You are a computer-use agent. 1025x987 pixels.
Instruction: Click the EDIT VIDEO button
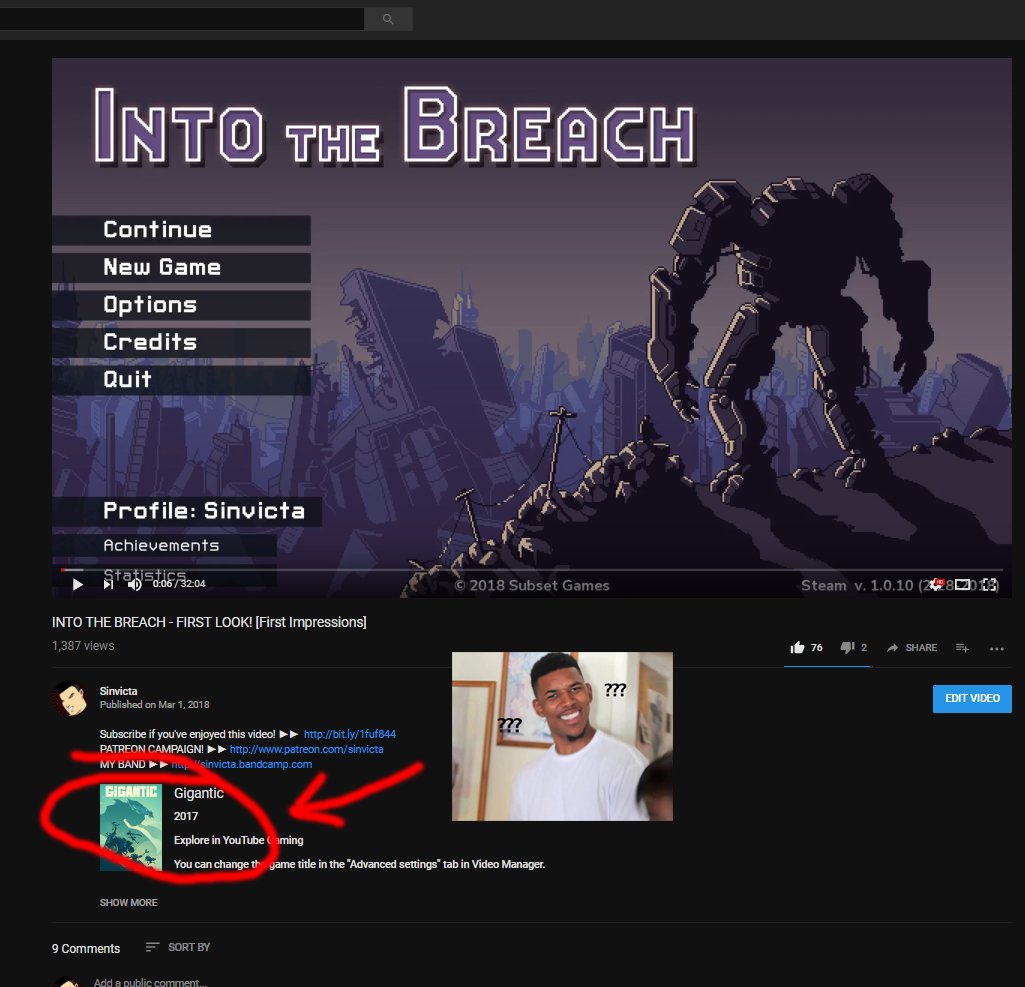pyautogui.click(x=972, y=699)
